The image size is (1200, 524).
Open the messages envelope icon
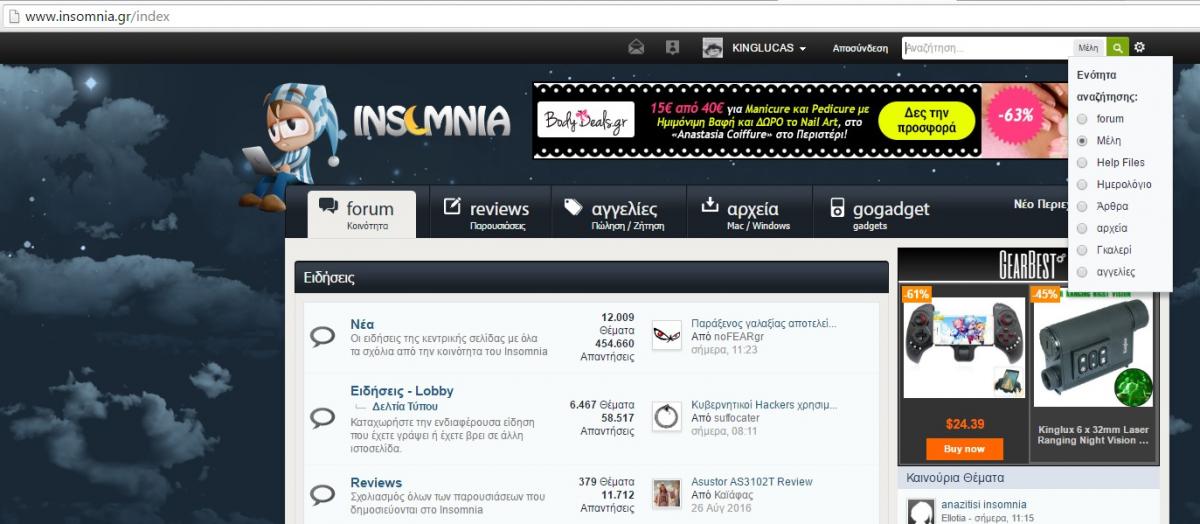[636, 47]
